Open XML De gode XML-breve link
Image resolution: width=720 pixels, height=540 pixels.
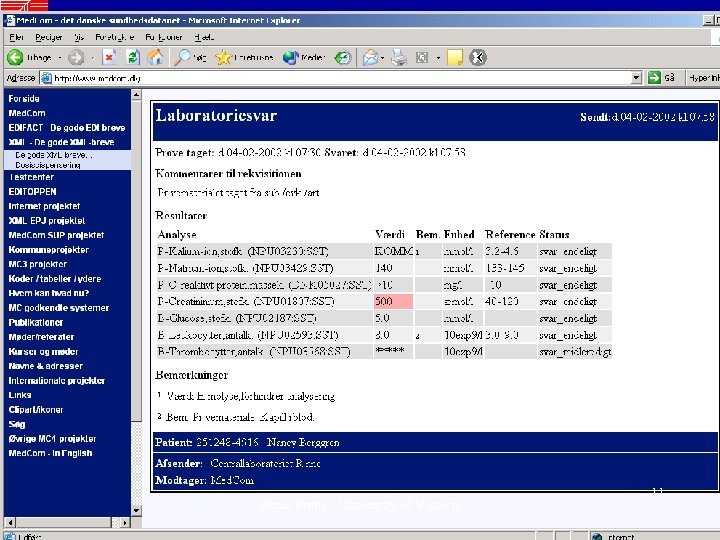point(61,142)
